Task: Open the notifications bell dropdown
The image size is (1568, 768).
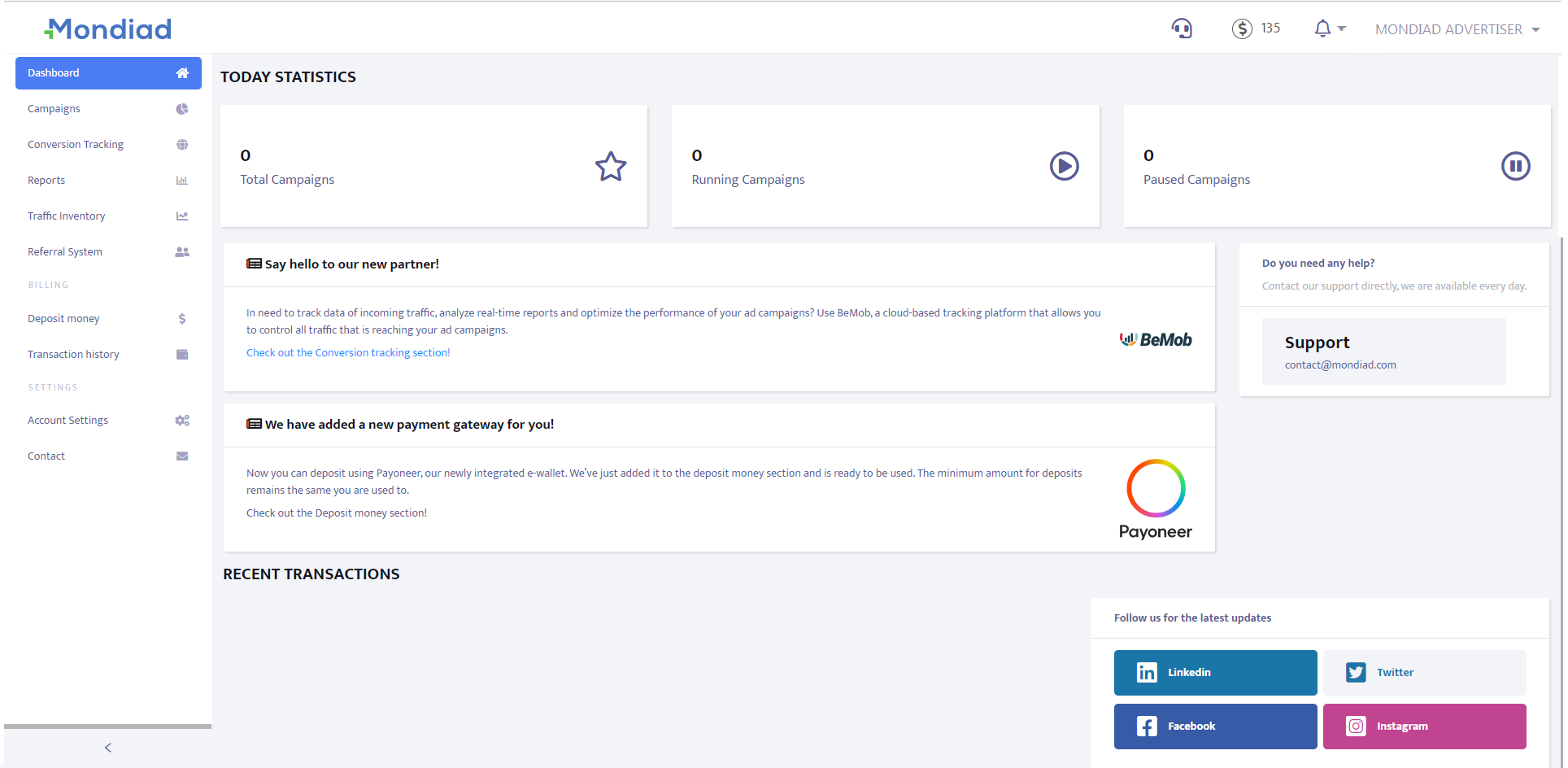Action: (1329, 28)
